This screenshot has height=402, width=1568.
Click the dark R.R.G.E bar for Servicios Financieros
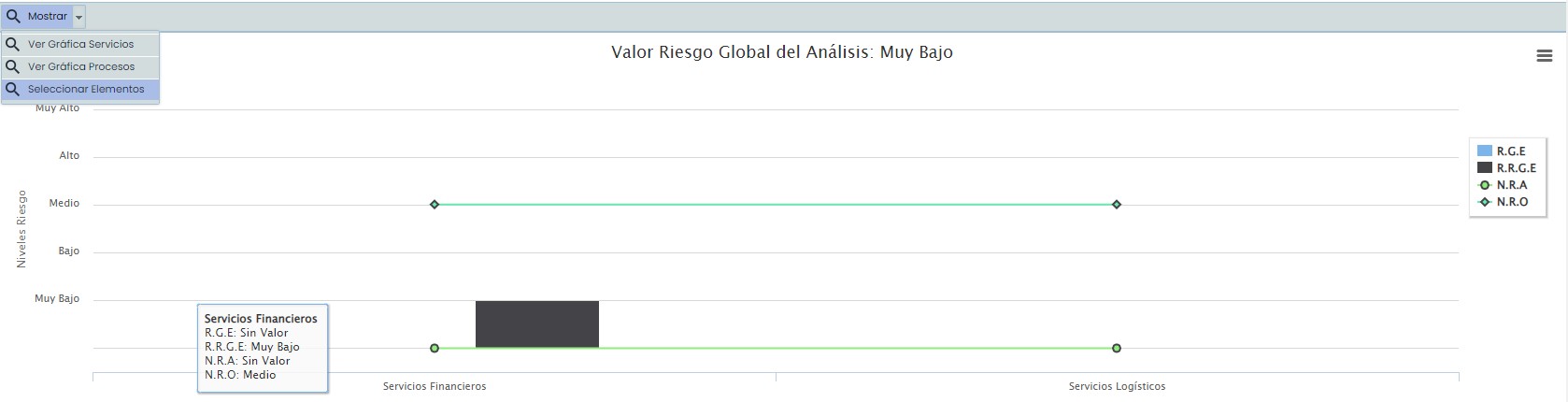[537, 324]
